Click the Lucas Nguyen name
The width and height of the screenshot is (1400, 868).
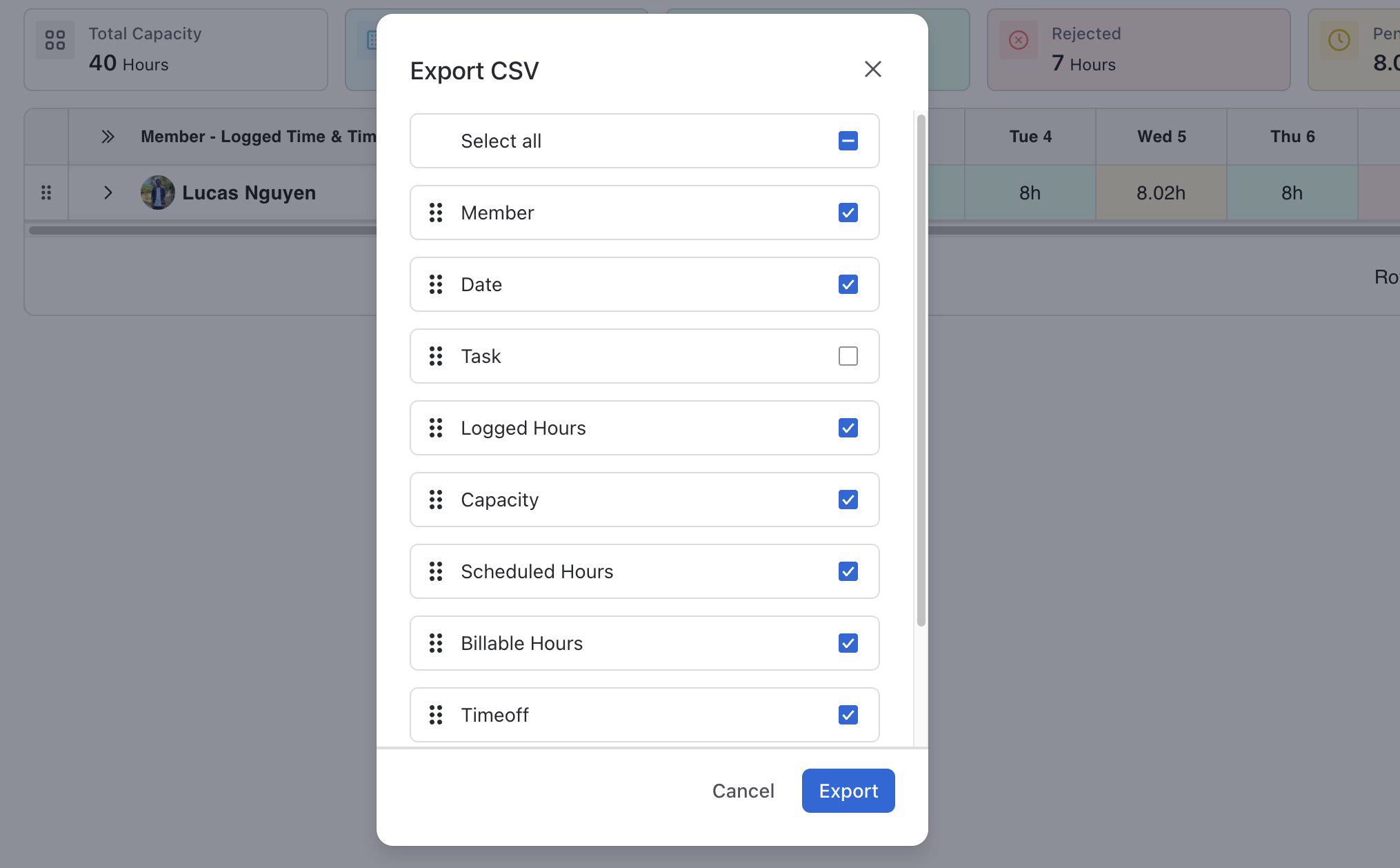249,193
